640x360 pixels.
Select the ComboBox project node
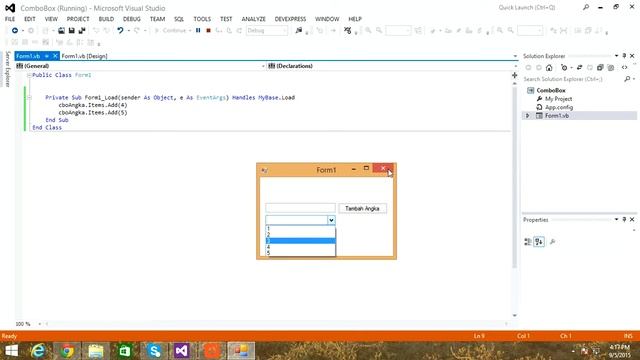pyautogui.click(x=551, y=90)
